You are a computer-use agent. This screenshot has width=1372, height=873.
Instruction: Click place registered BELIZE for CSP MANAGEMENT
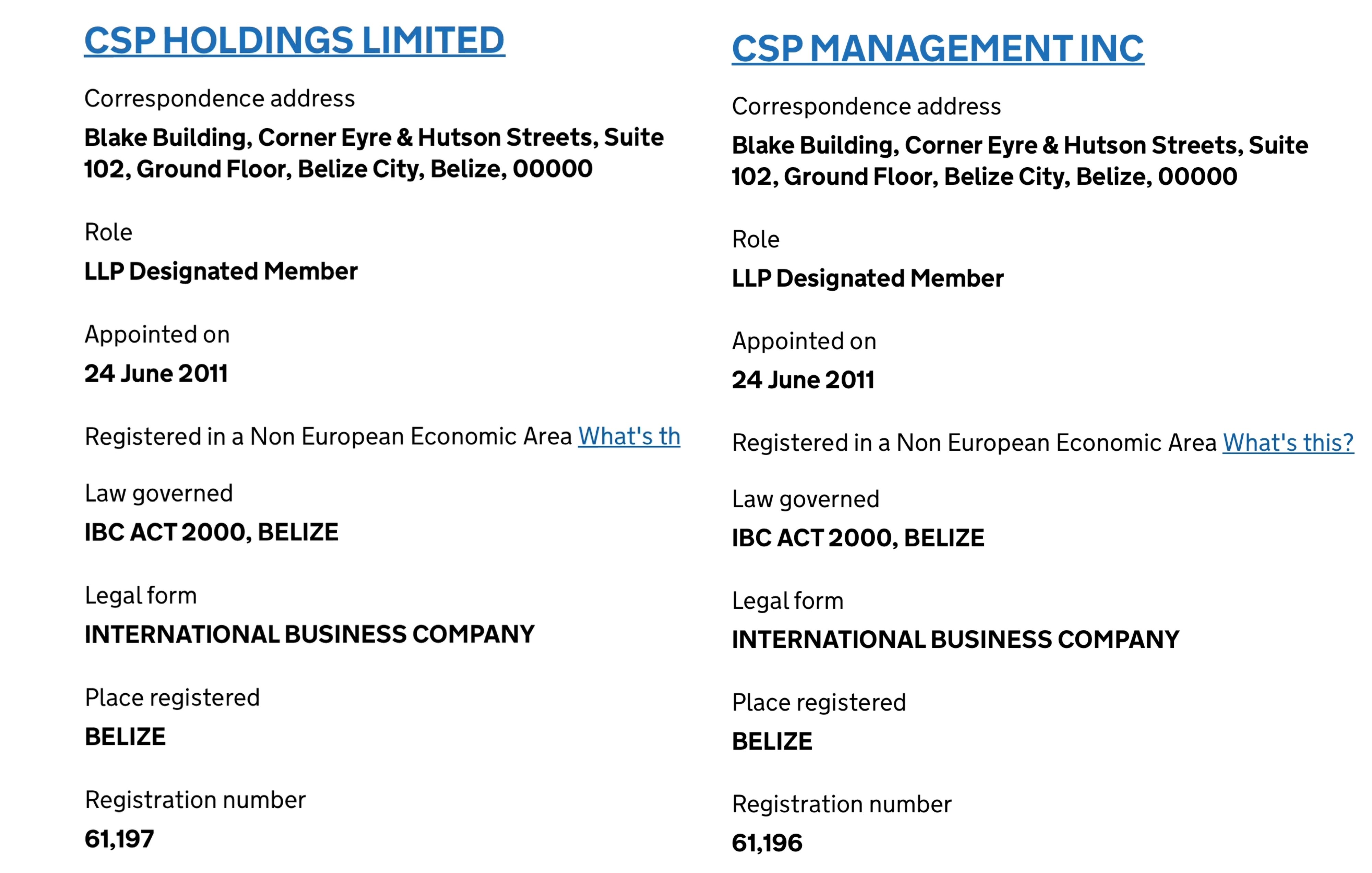tap(772, 741)
